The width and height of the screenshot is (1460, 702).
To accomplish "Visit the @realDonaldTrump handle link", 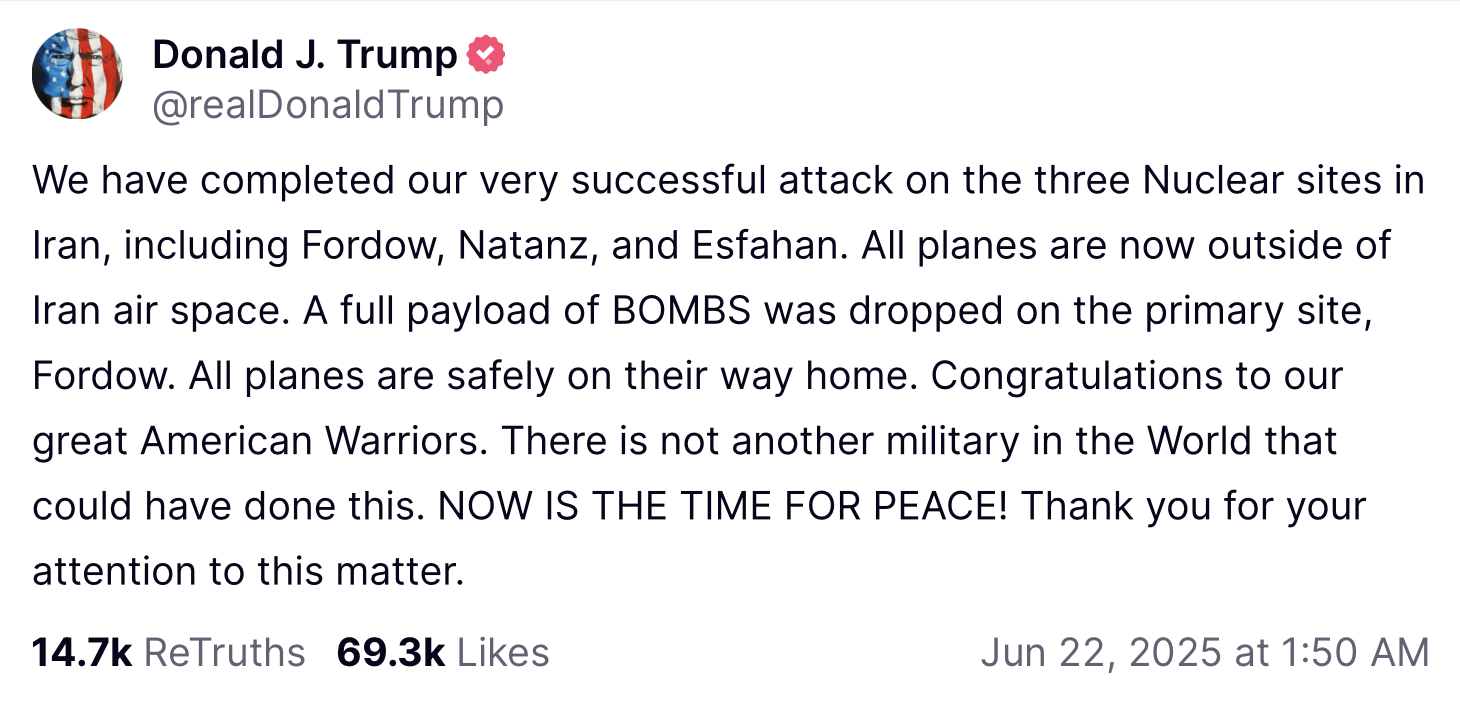I will (328, 105).
